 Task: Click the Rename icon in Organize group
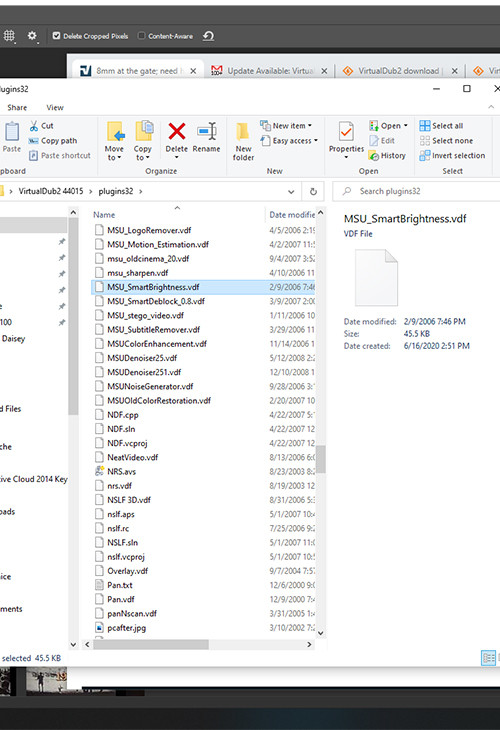(206, 131)
